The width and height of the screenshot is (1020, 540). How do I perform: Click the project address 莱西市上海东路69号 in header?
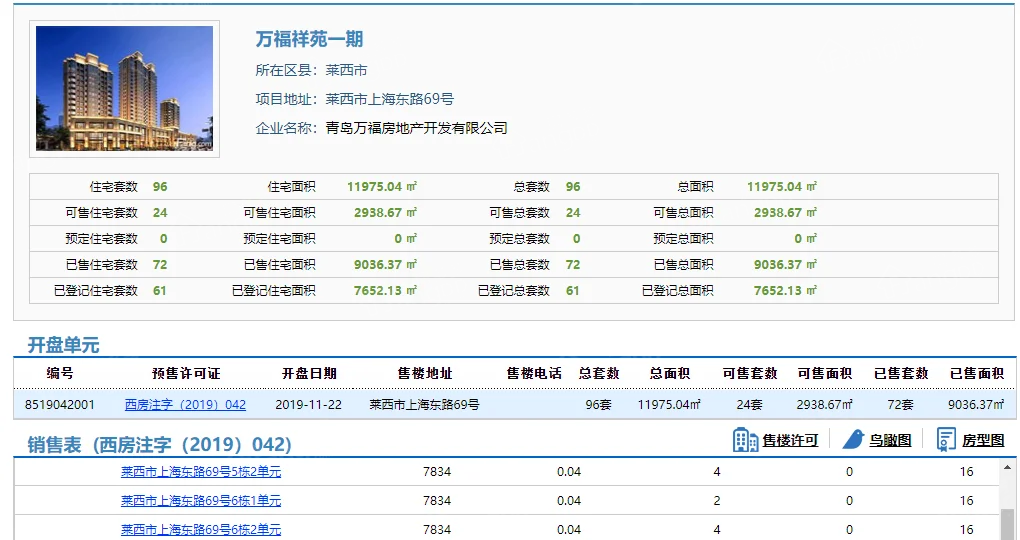click(390, 100)
